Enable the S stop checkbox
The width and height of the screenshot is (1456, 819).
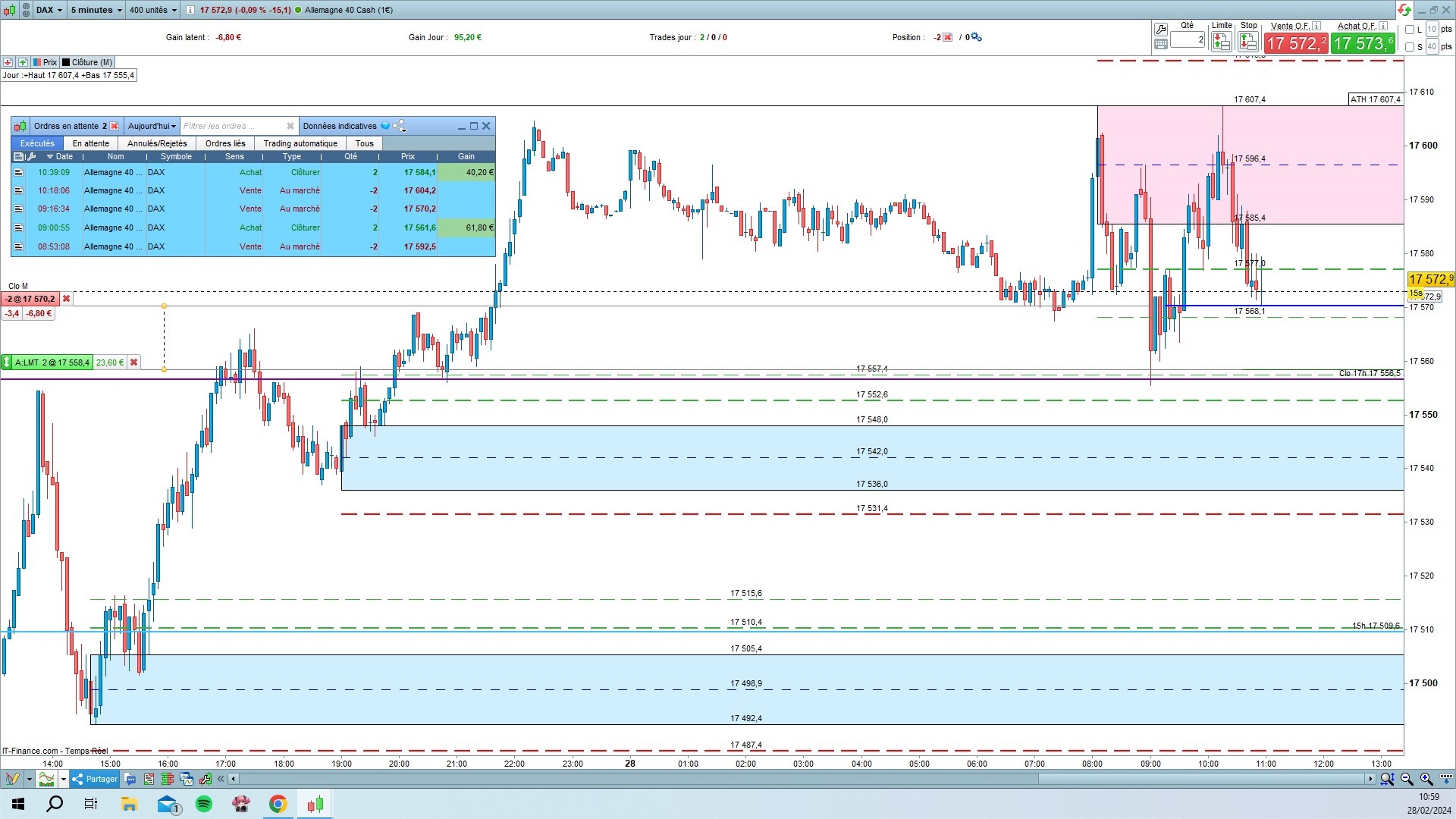[1410, 47]
